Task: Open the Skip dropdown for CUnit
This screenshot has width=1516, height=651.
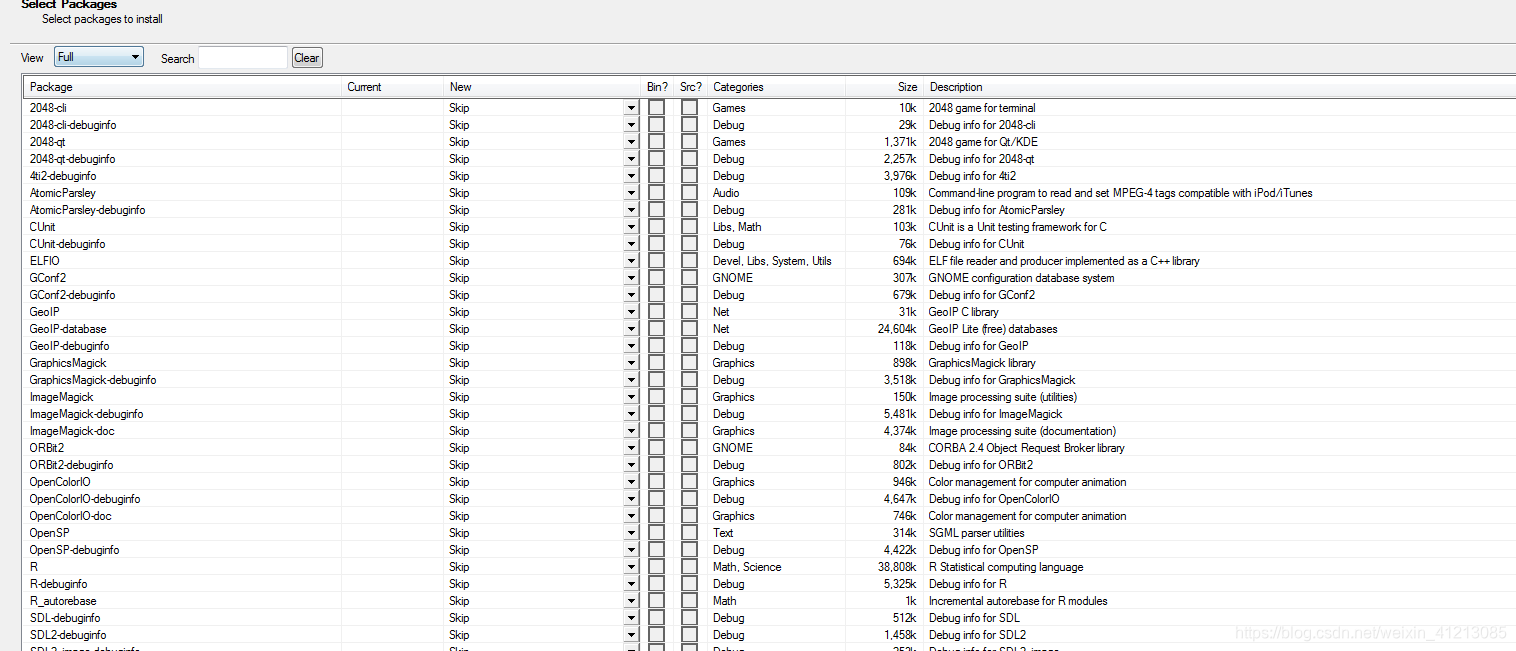Action: (x=631, y=227)
